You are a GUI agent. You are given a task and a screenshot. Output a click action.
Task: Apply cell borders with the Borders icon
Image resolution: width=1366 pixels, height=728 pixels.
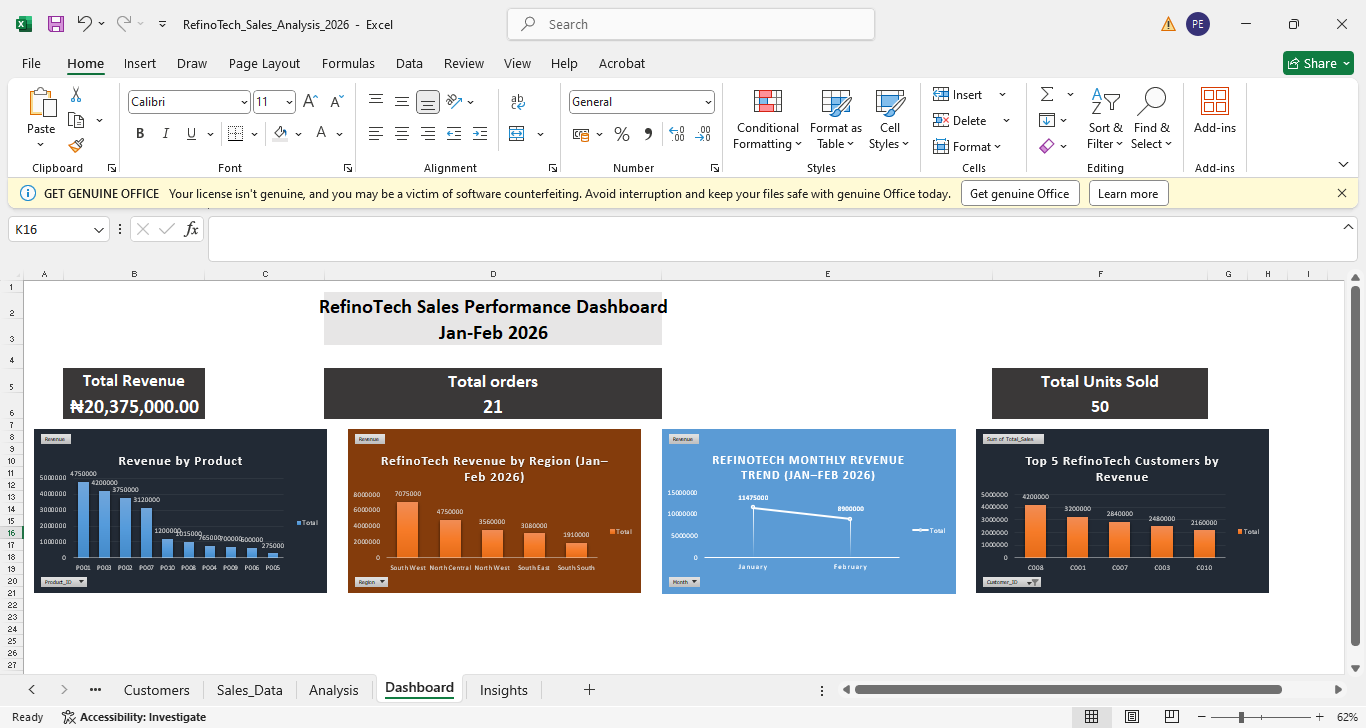(x=235, y=133)
